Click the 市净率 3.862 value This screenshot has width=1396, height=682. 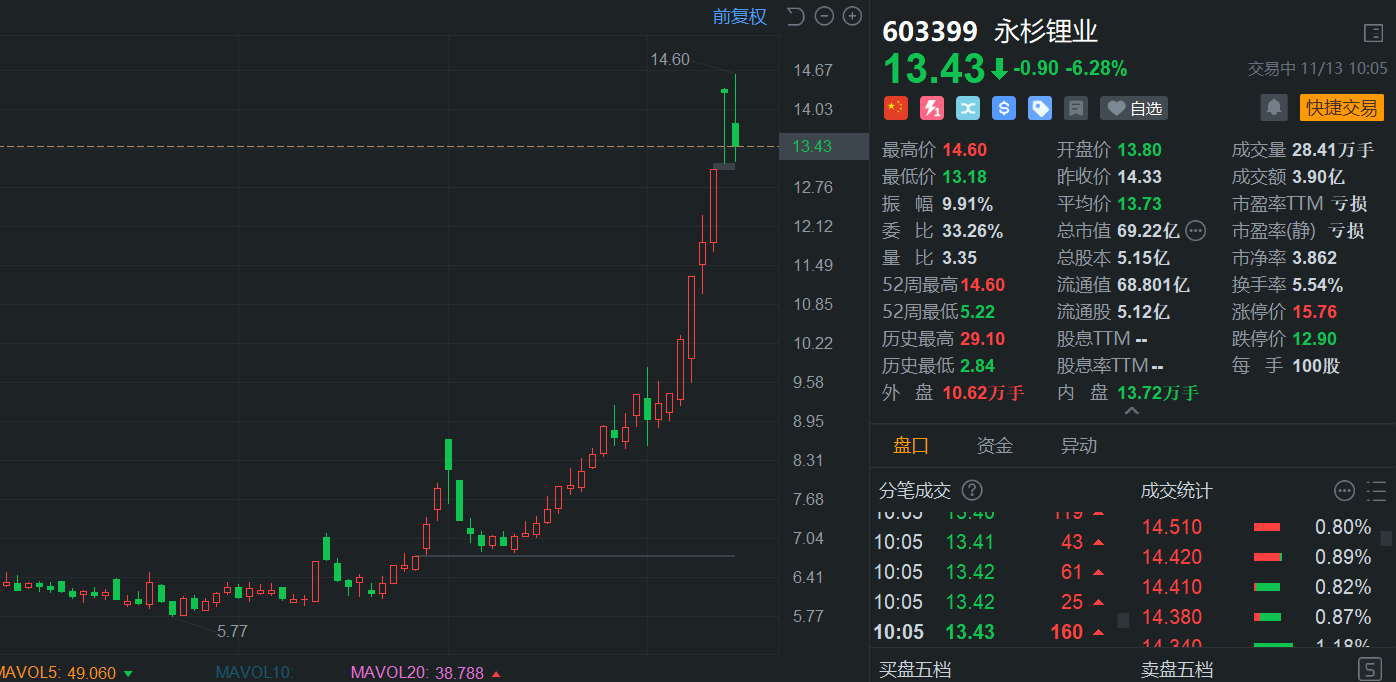coord(1314,258)
